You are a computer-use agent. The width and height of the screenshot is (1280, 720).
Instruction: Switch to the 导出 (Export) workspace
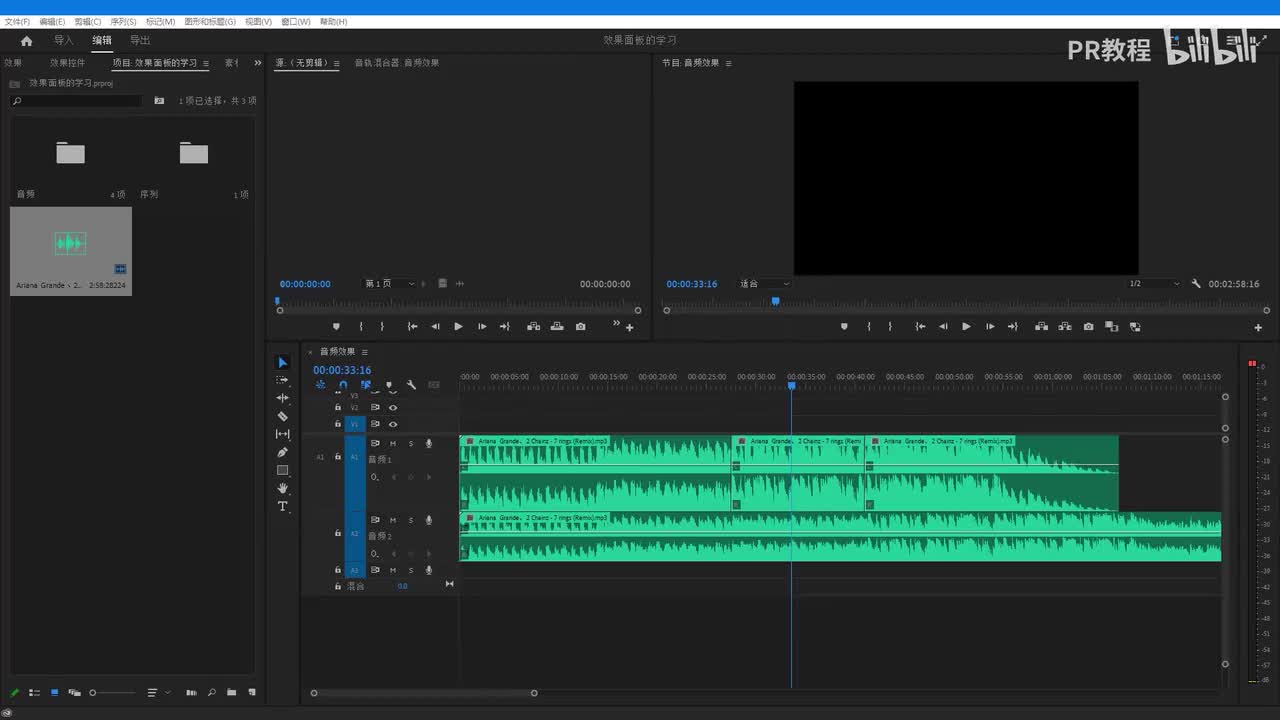click(x=140, y=41)
